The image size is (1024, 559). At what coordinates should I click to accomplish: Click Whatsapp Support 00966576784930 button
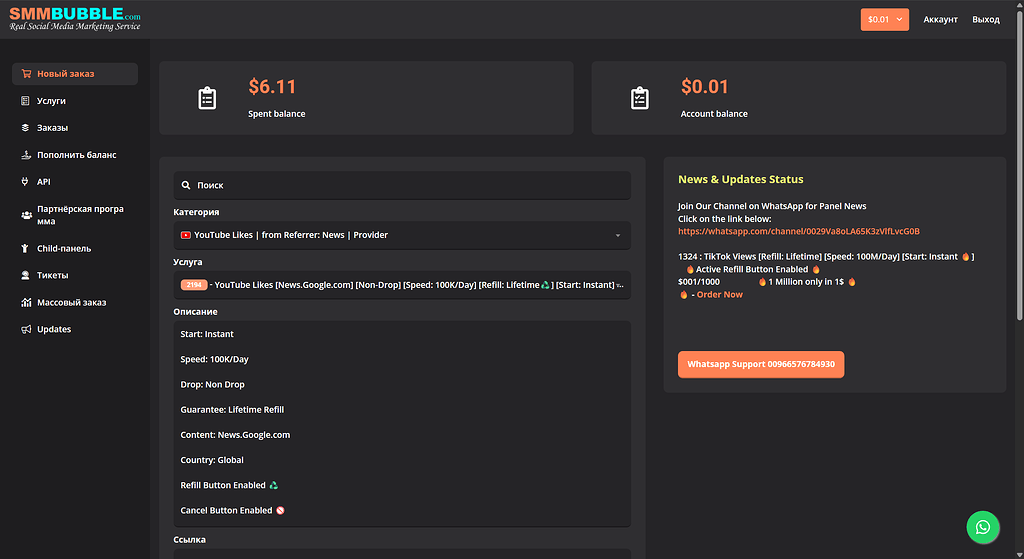point(761,364)
